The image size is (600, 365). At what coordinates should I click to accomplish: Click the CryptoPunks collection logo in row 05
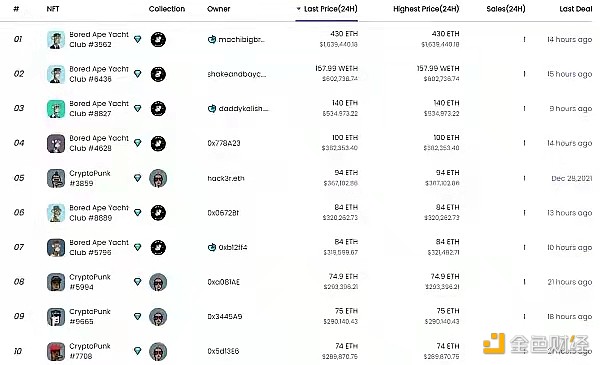158,178
